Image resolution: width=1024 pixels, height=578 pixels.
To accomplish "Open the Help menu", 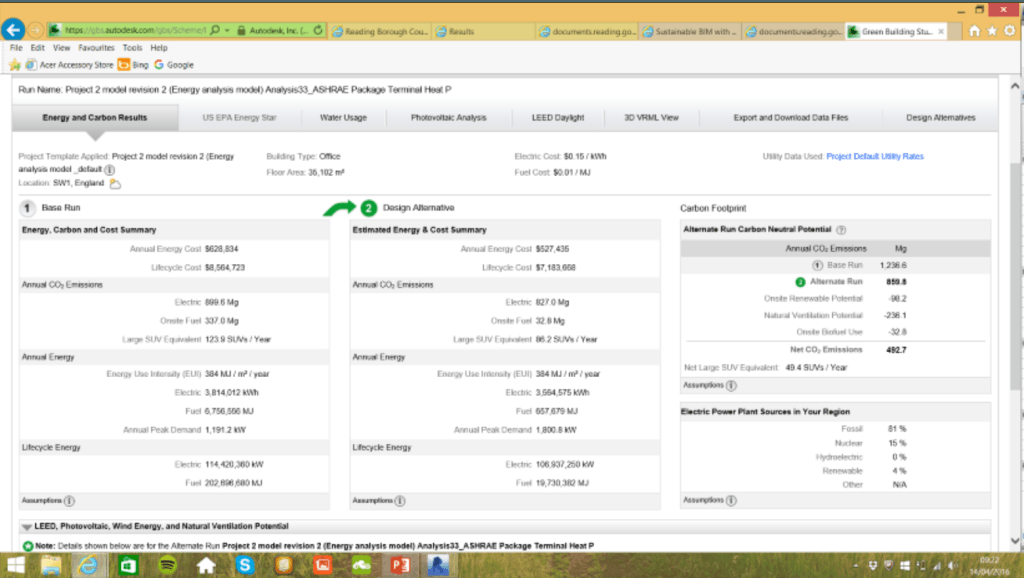I will 159,48.
